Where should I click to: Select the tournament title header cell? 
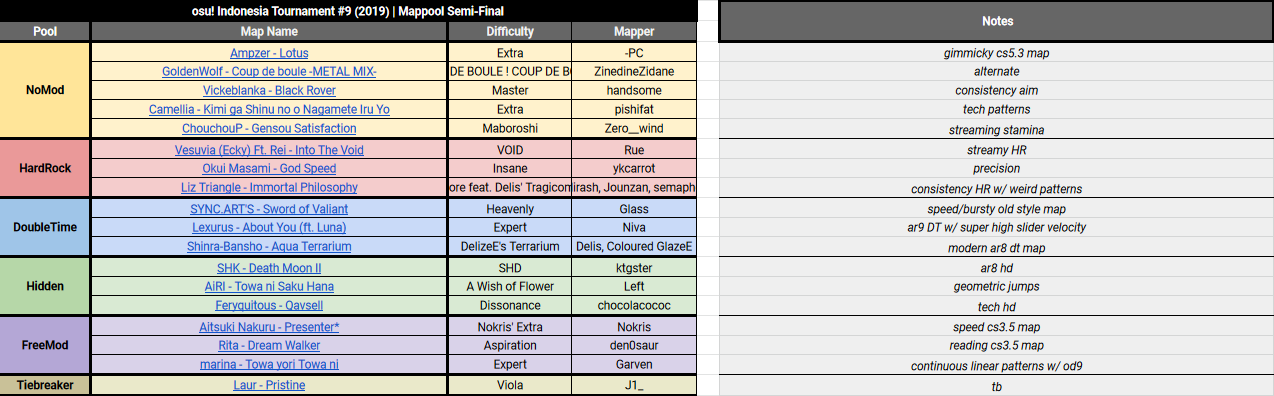click(348, 11)
